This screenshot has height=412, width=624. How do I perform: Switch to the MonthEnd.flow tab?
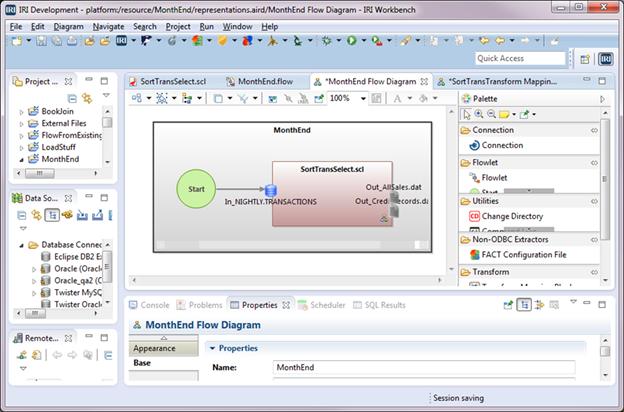(x=260, y=82)
